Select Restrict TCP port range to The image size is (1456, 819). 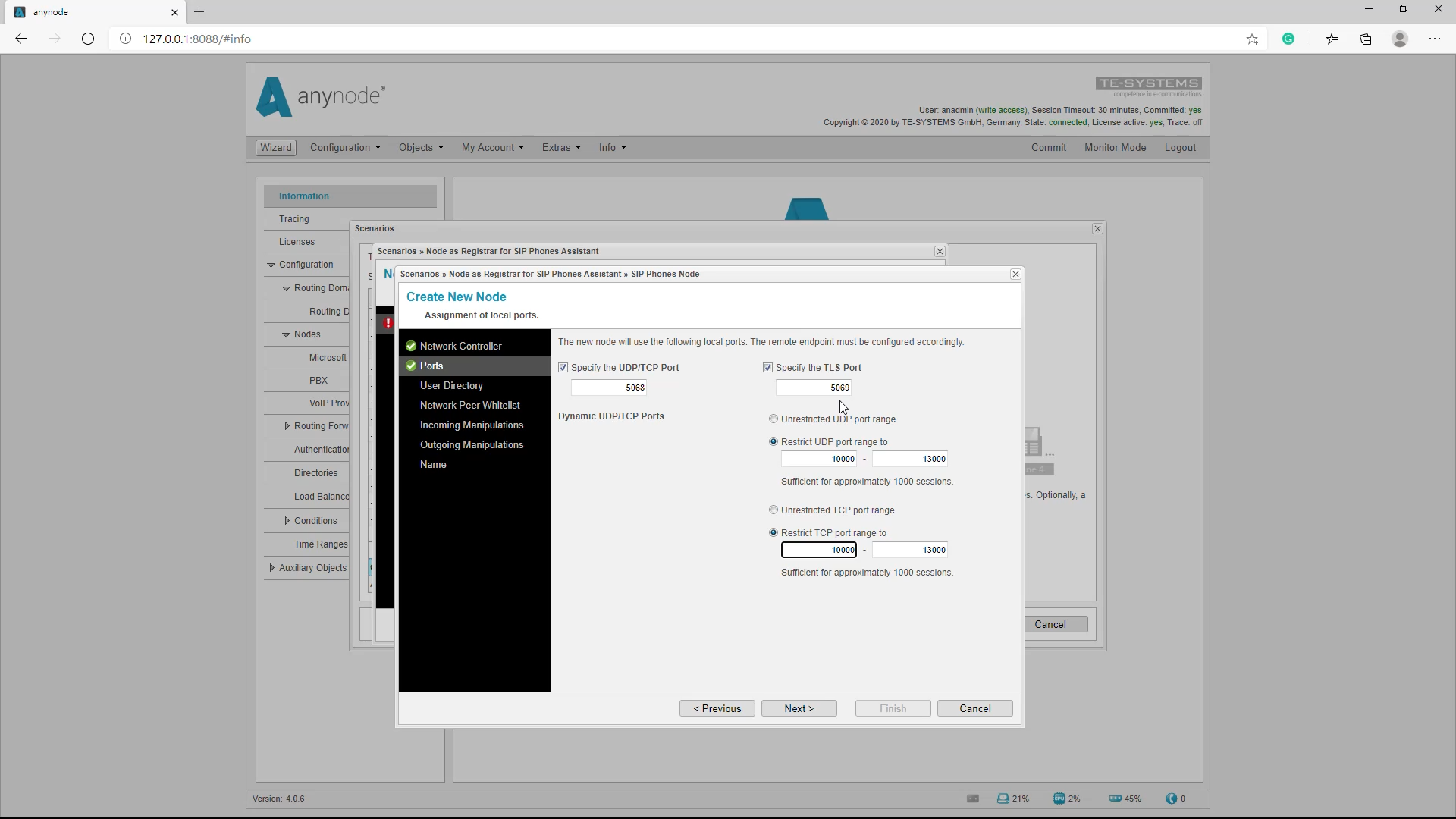(x=773, y=532)
